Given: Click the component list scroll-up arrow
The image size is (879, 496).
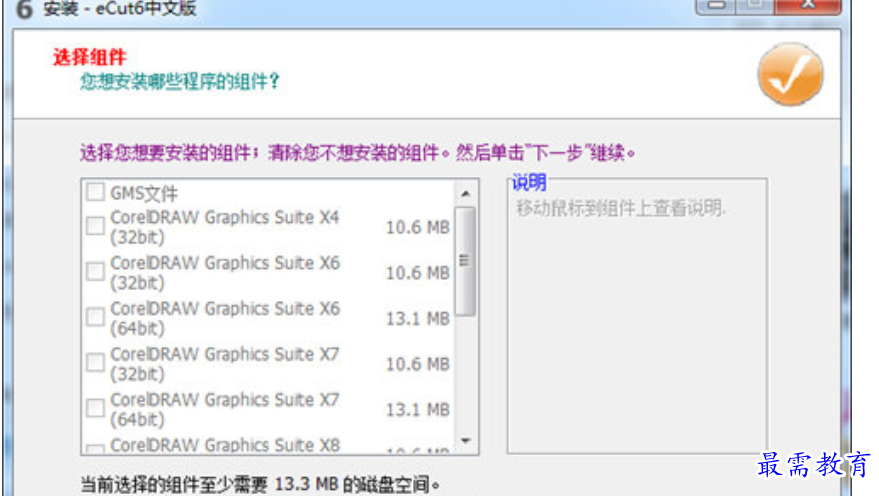Looking at the screenshot, I should pyautogui.click(x=465, y=194).
